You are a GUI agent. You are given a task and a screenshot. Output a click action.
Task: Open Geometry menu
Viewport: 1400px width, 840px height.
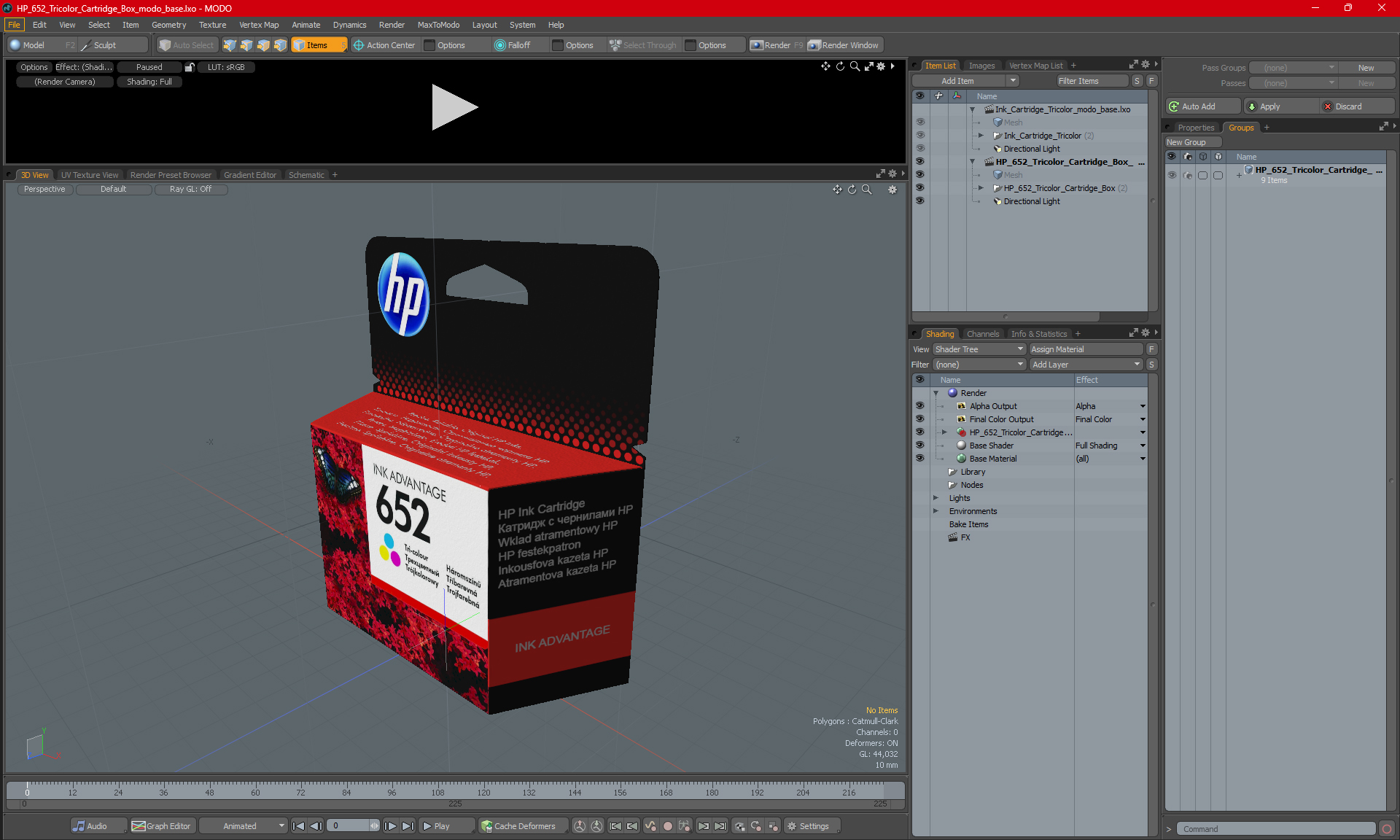168,25
